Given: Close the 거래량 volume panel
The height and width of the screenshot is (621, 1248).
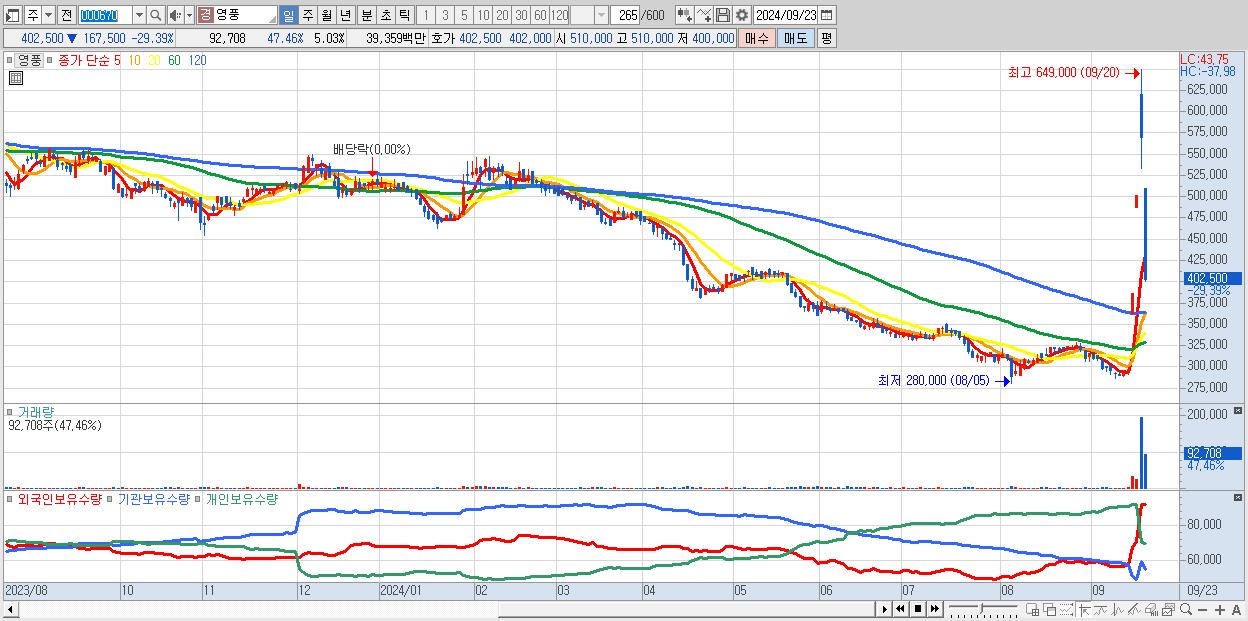Looking at the screenshot, I should (1240, 411).
